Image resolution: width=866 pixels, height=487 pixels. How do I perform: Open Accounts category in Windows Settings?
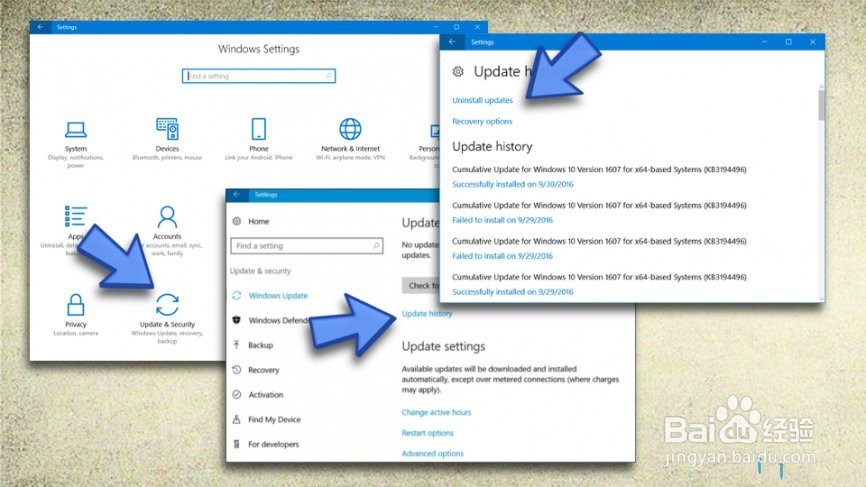167,229
